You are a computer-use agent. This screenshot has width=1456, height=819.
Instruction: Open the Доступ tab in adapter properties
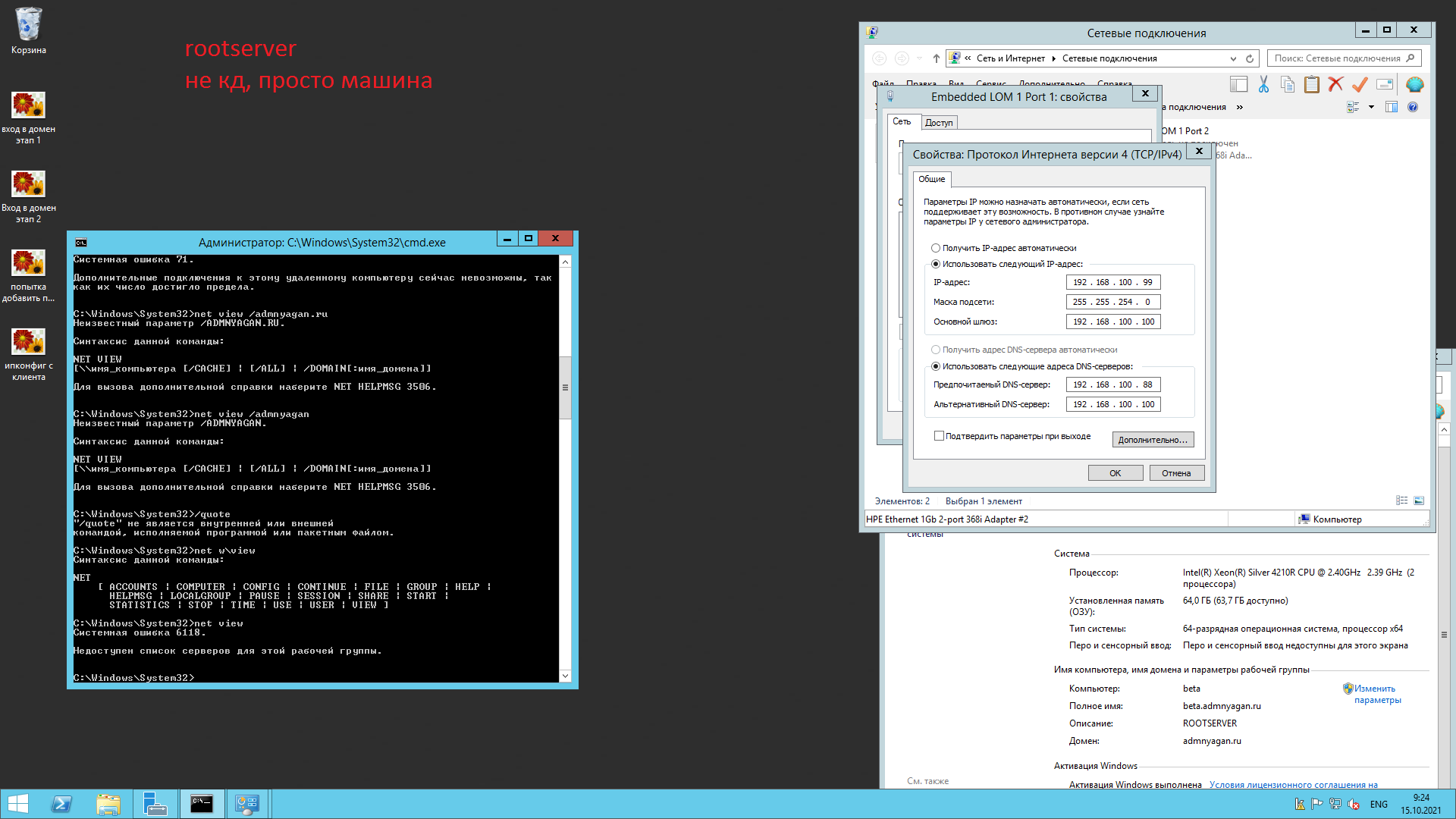pos(939,123)
